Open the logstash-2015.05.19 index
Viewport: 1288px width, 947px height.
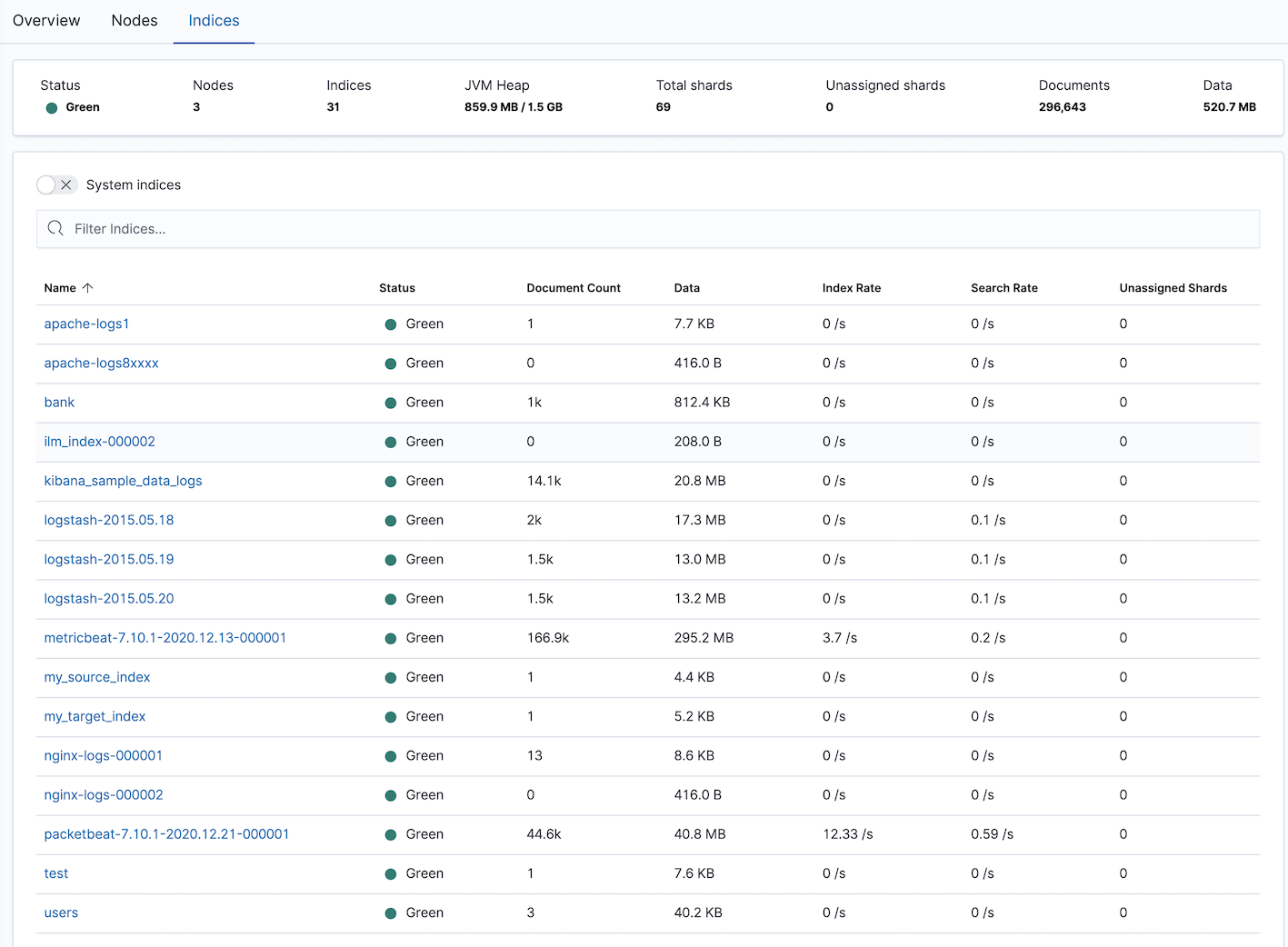coord(109,559)
